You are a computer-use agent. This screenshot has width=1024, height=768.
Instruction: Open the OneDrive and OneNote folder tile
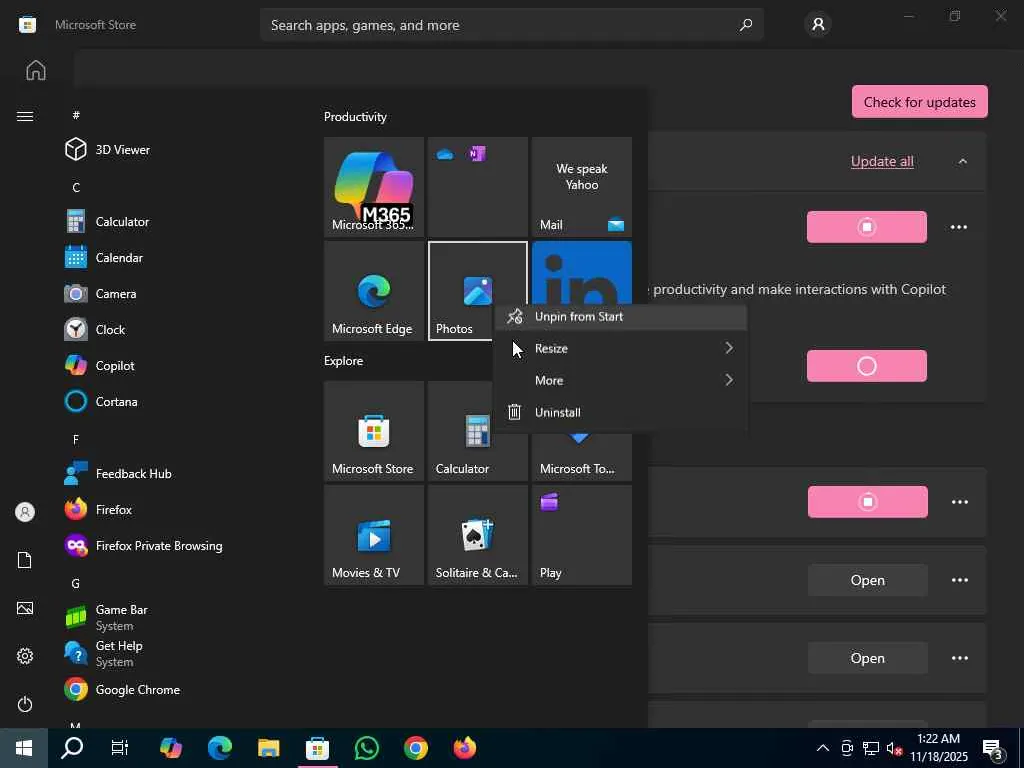477,187
